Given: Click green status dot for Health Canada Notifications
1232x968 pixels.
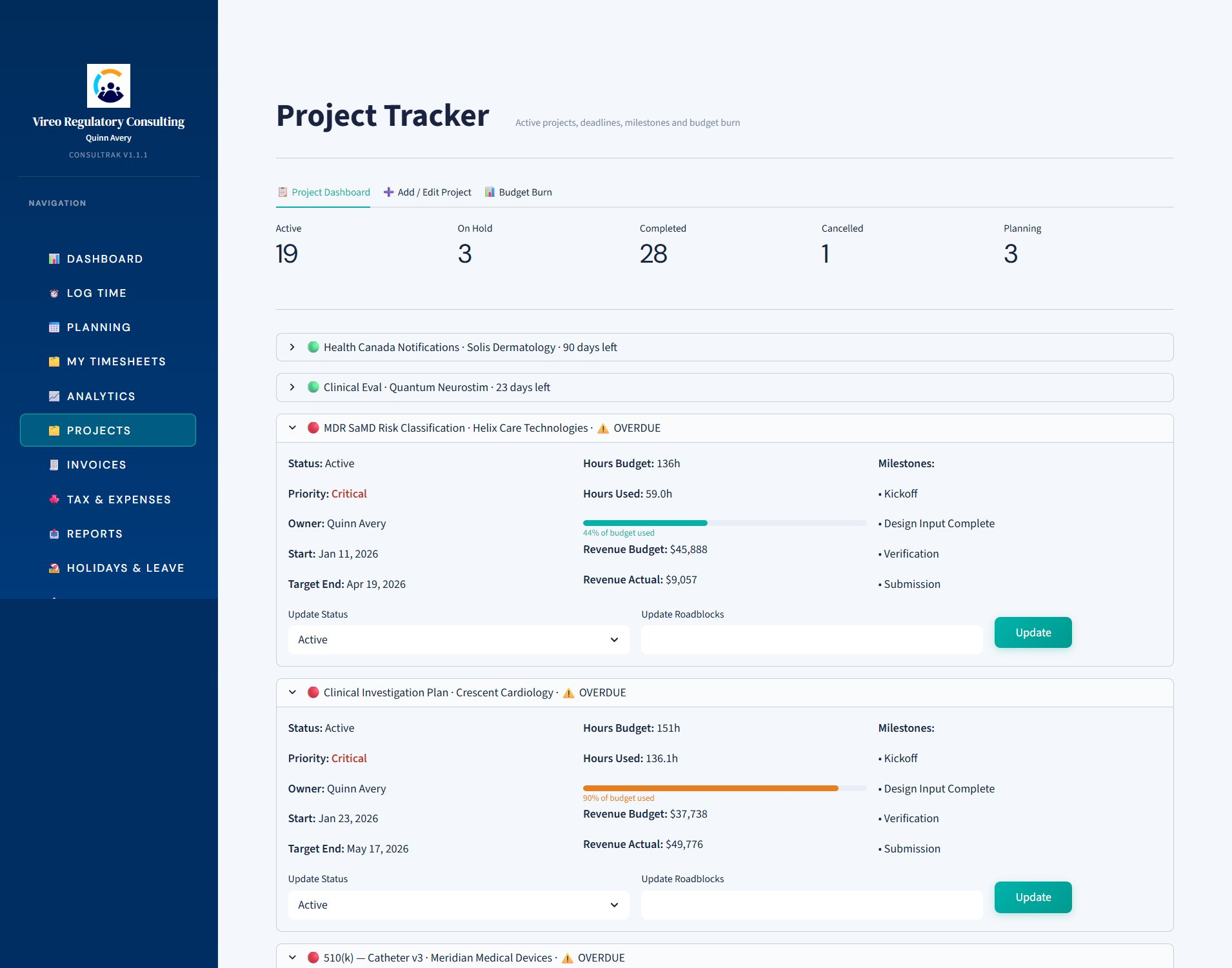Looking at the screenshot, I should (313, 347).
